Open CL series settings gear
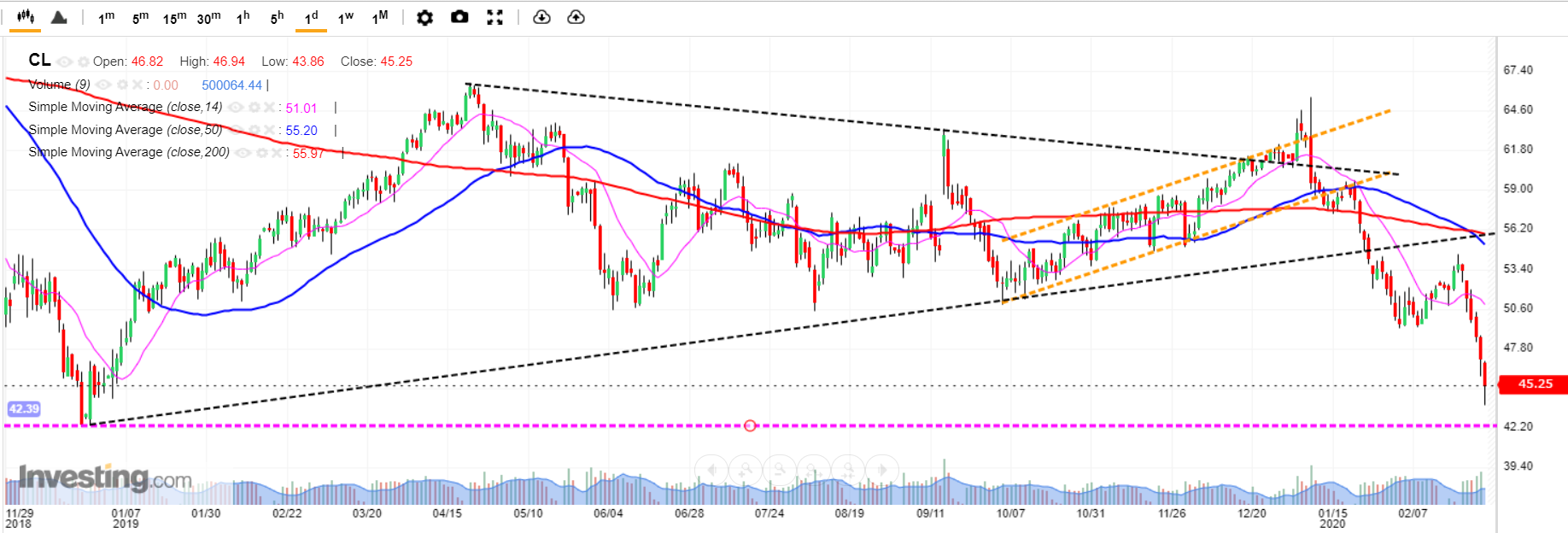Image resolution: width=1568 pixels, height=533 pixels. (x=84, y=61)
